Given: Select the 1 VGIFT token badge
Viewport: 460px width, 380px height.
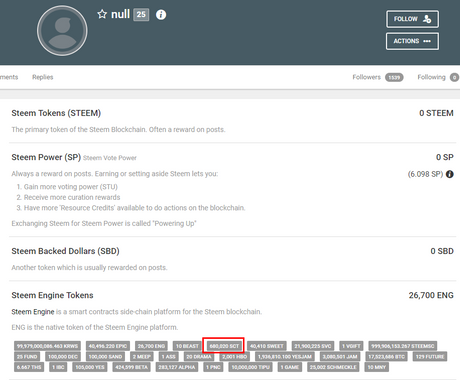Looking at the screenshot, I should [351, 346].
